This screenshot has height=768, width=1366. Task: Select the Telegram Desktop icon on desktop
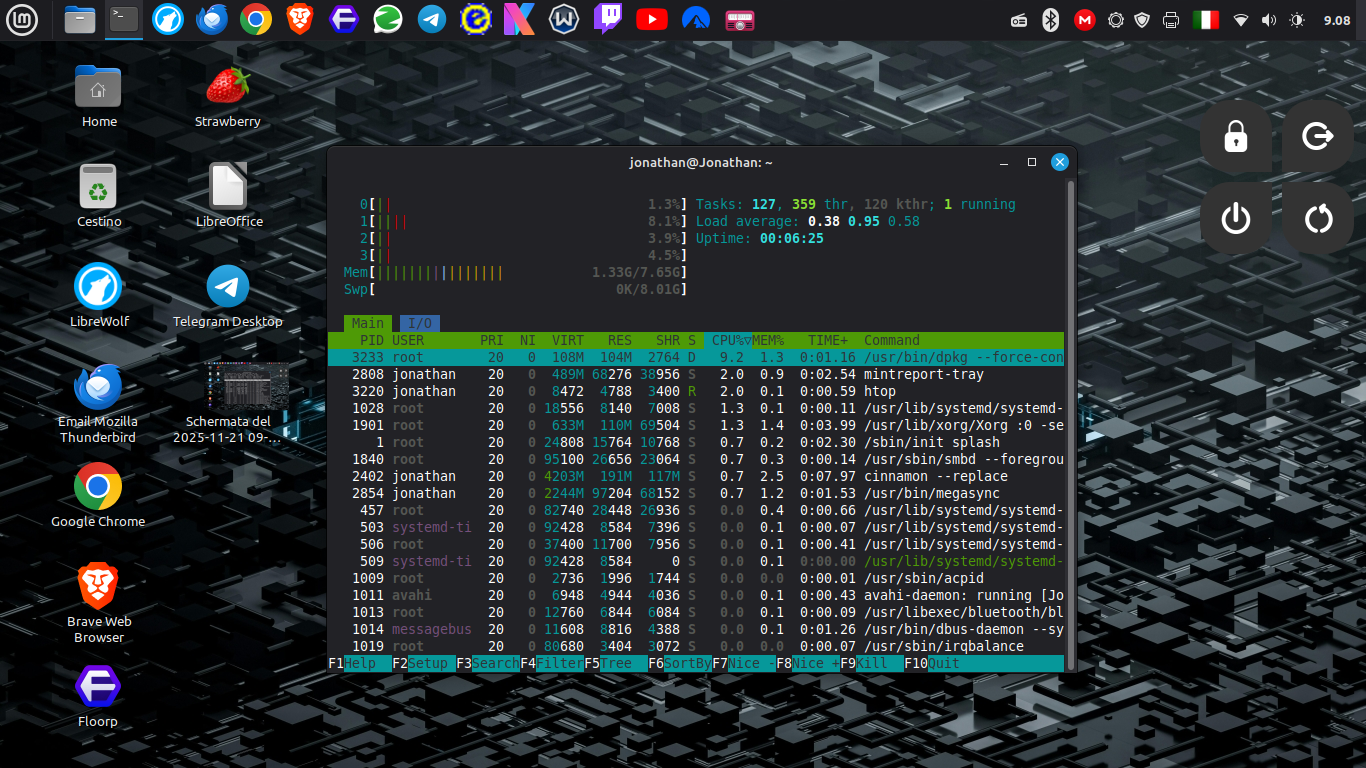tap(228, 287)
